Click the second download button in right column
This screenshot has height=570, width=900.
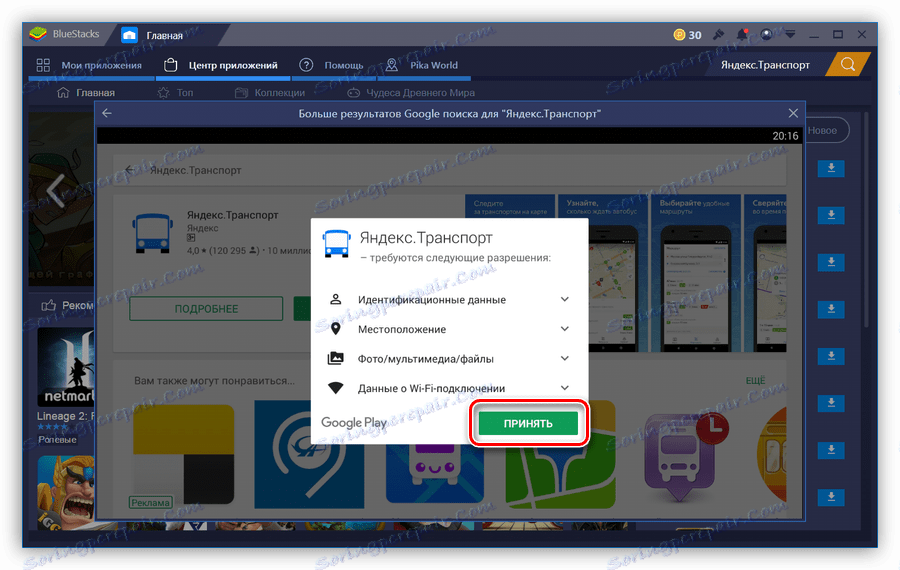pos(831,215)
